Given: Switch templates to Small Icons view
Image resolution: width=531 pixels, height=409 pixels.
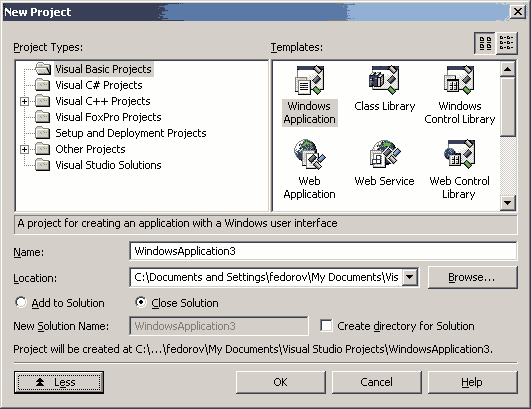Looking at the screenshot, I should point(506,43).
